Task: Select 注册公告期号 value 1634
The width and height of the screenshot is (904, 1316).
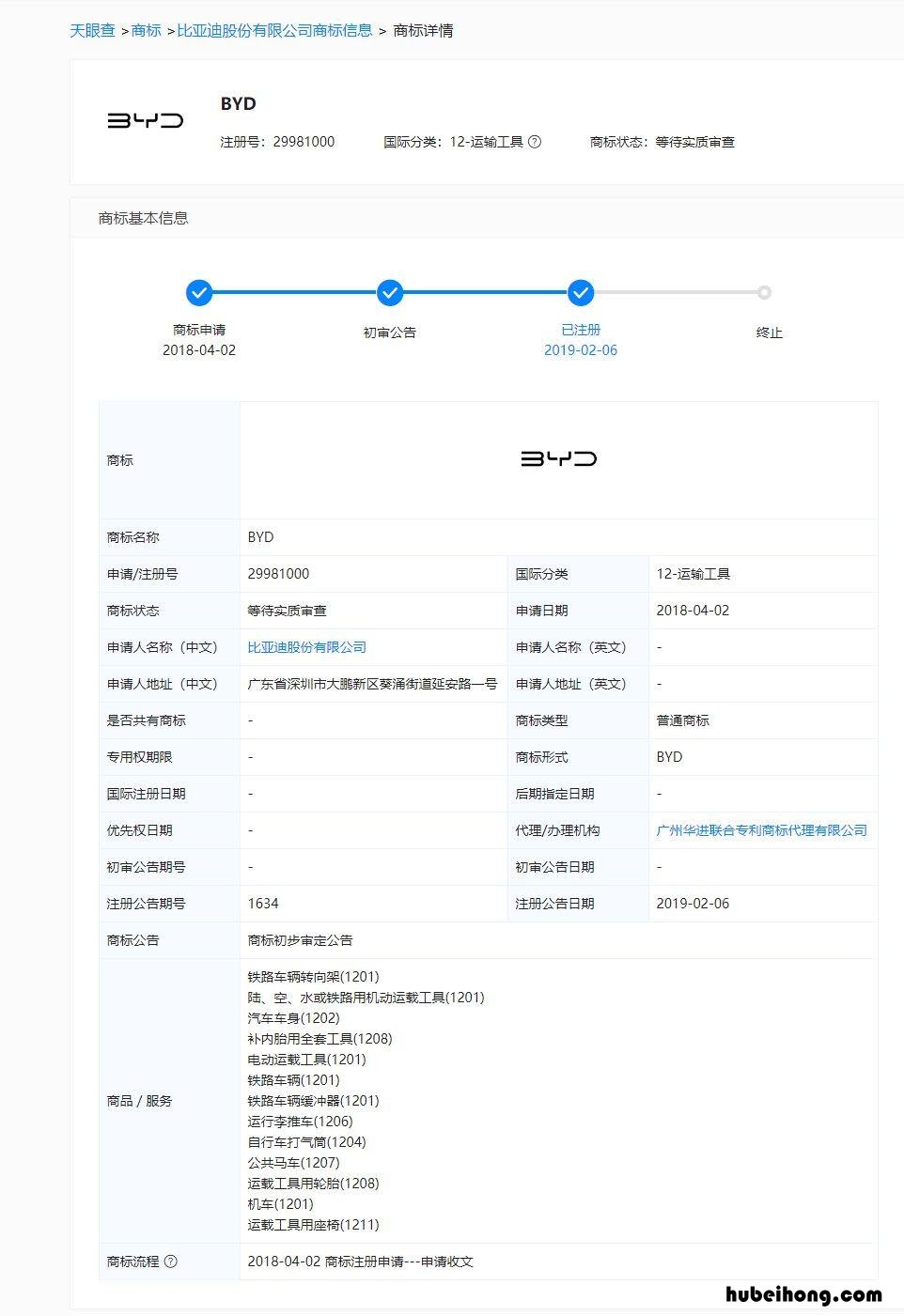Action: [x=263, y=904]
